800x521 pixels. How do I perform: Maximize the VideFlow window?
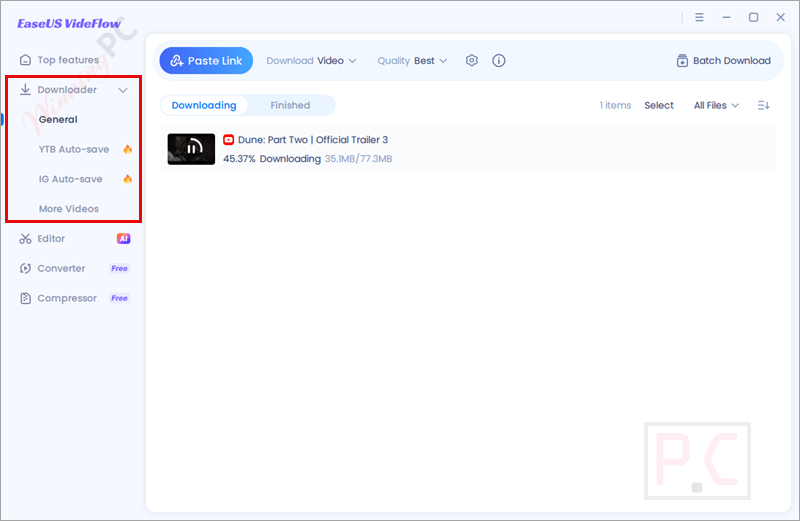point(754,17)
